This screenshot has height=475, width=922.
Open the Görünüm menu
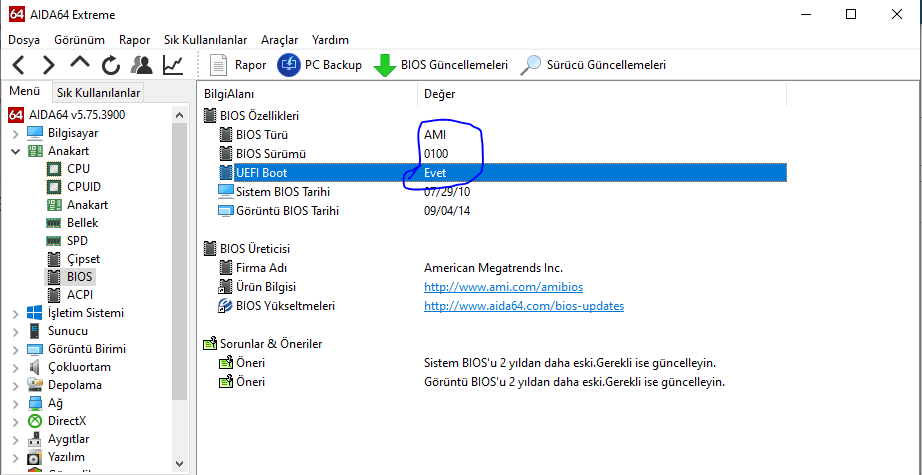click(79, 40)
